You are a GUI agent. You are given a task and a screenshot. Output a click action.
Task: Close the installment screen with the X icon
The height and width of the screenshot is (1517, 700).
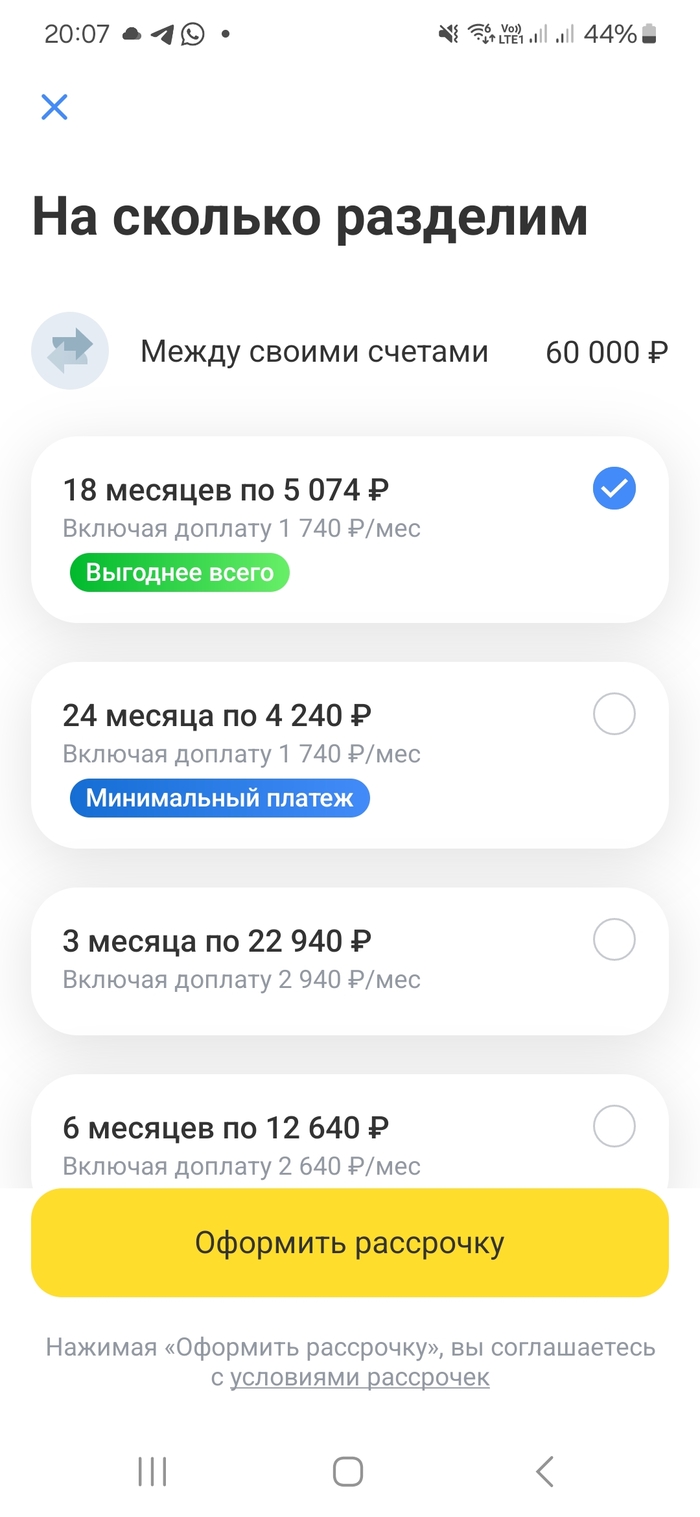54,107
